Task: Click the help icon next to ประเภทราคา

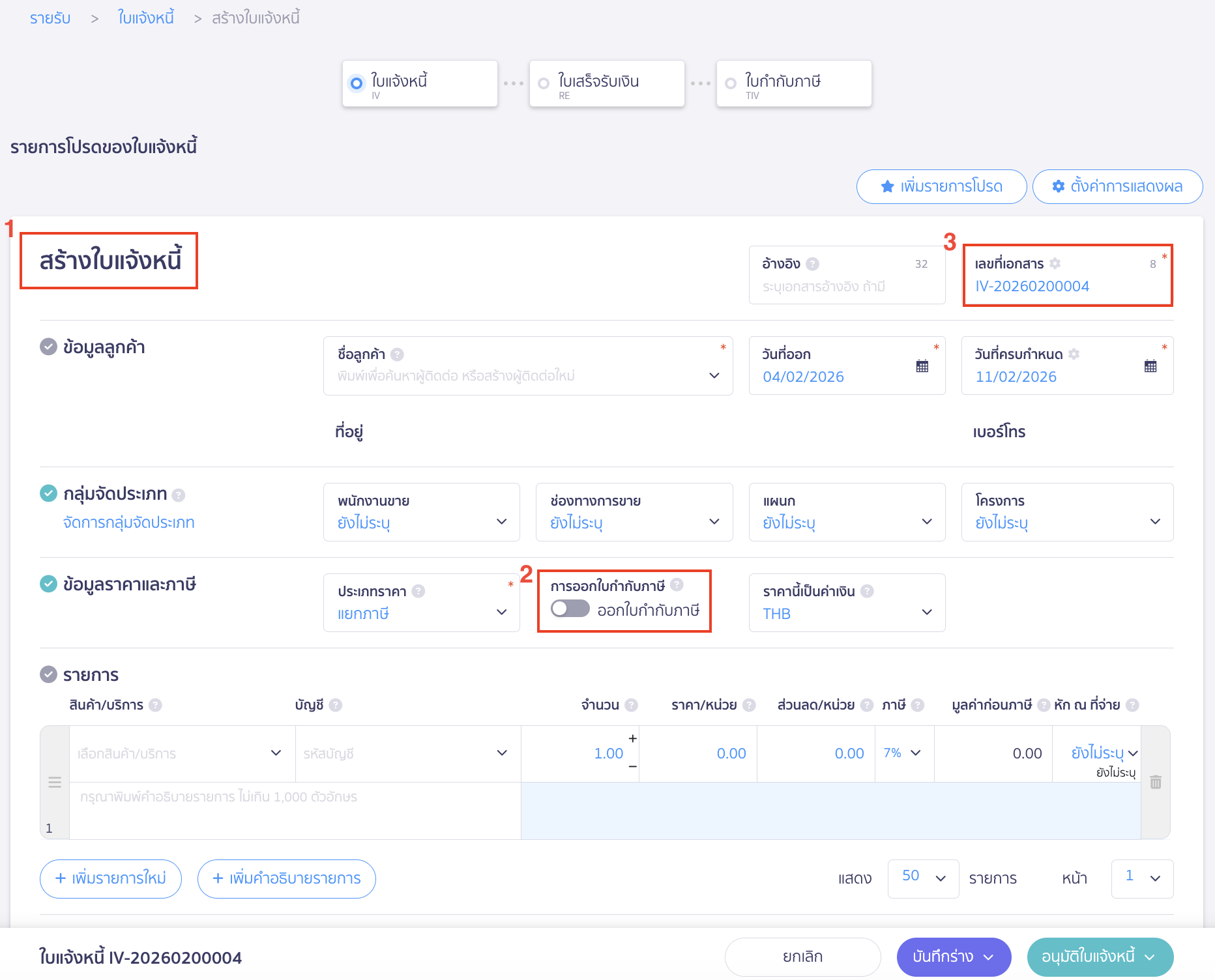Action: click(x=418, y=591)
